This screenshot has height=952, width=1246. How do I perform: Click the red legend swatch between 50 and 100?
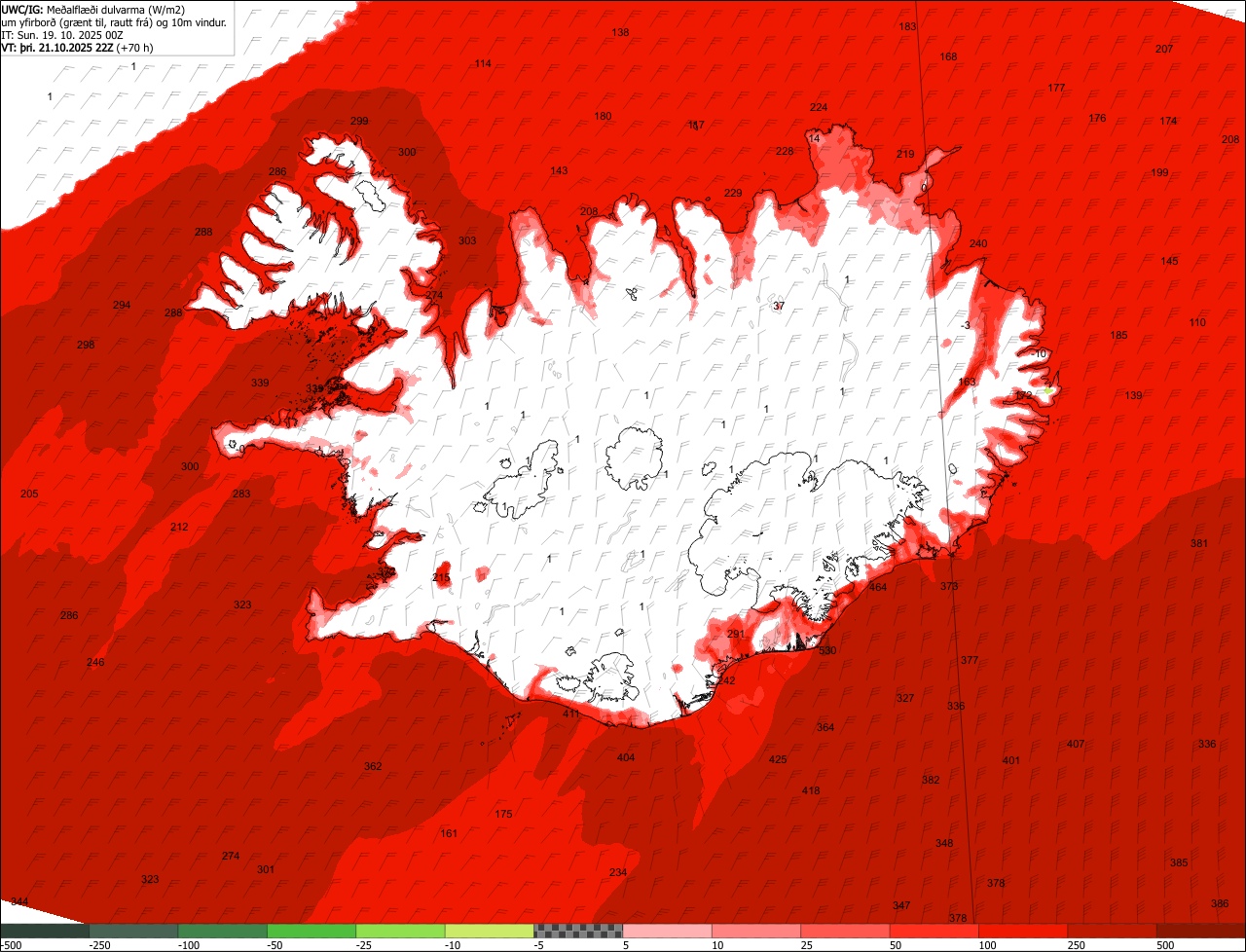[934, 931]
